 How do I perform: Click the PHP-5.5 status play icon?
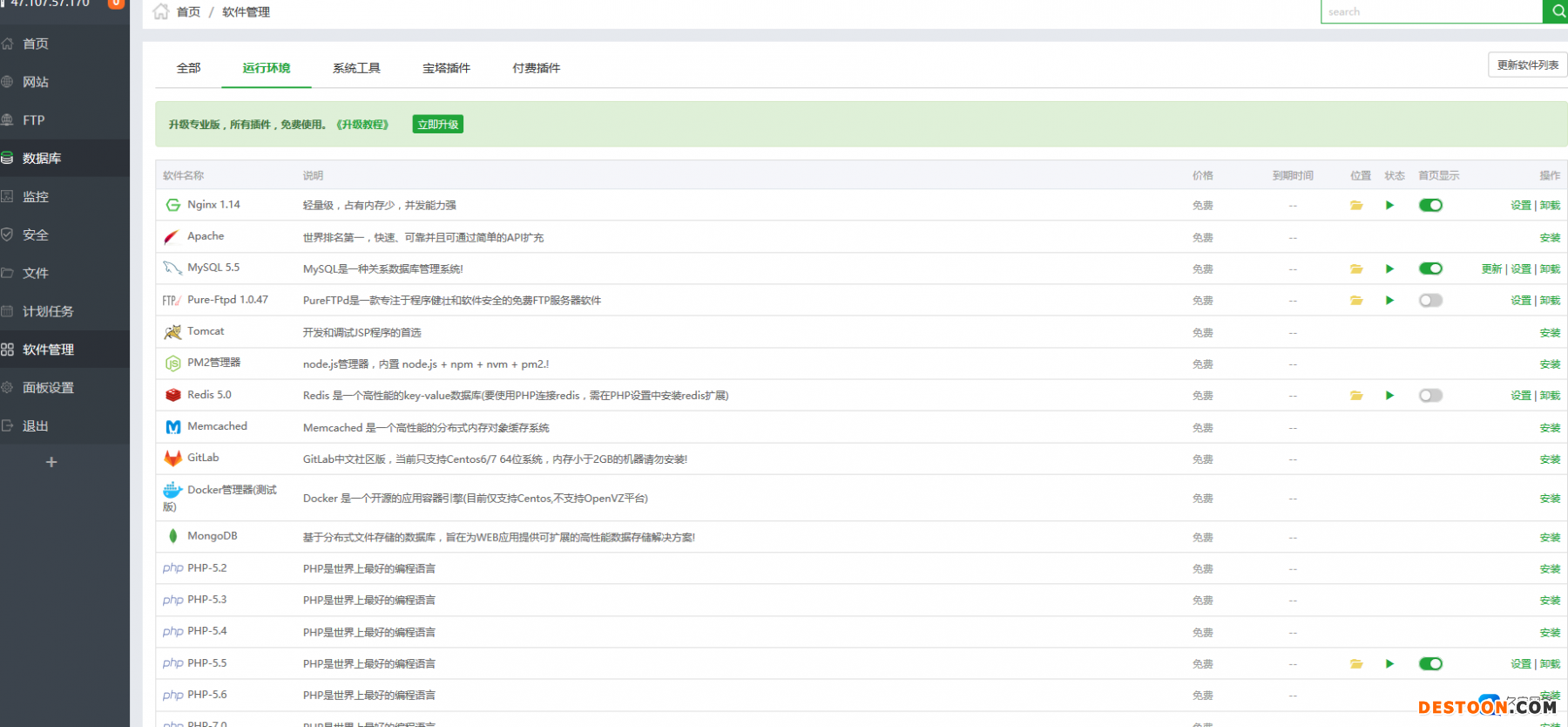(x=1389, y=664)
